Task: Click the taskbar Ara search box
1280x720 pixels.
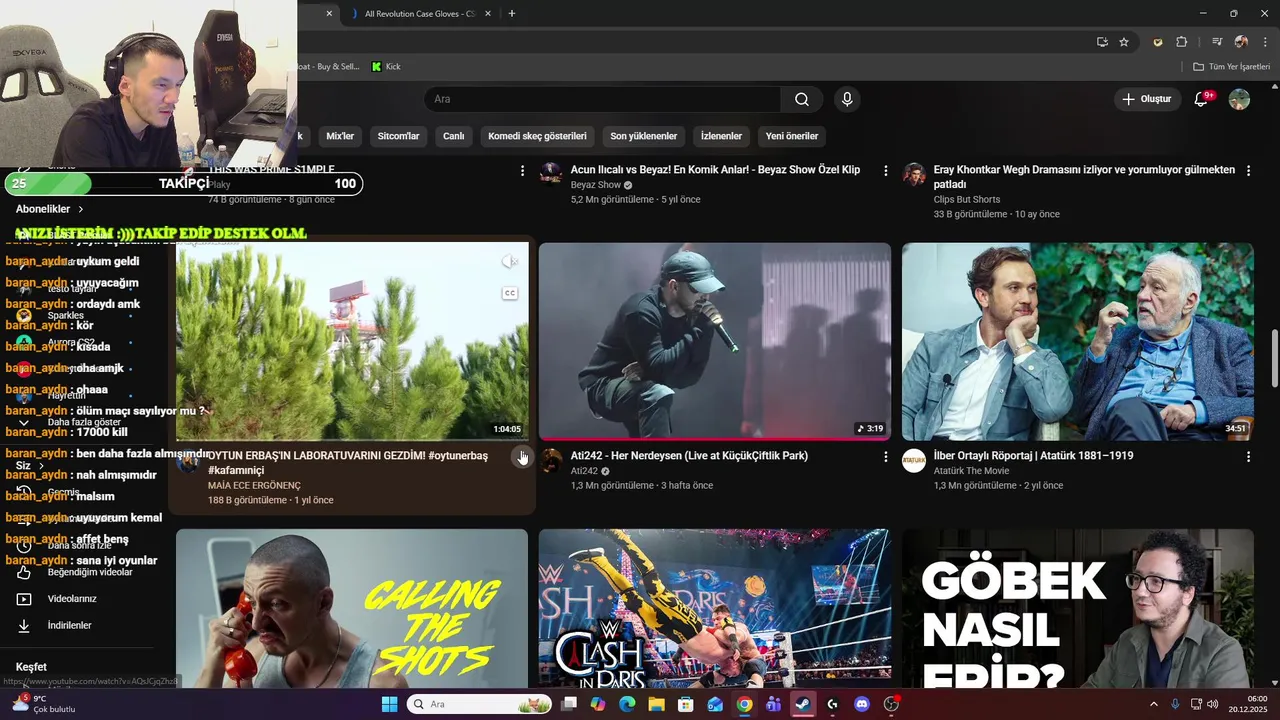Action: tap(480, 704)
